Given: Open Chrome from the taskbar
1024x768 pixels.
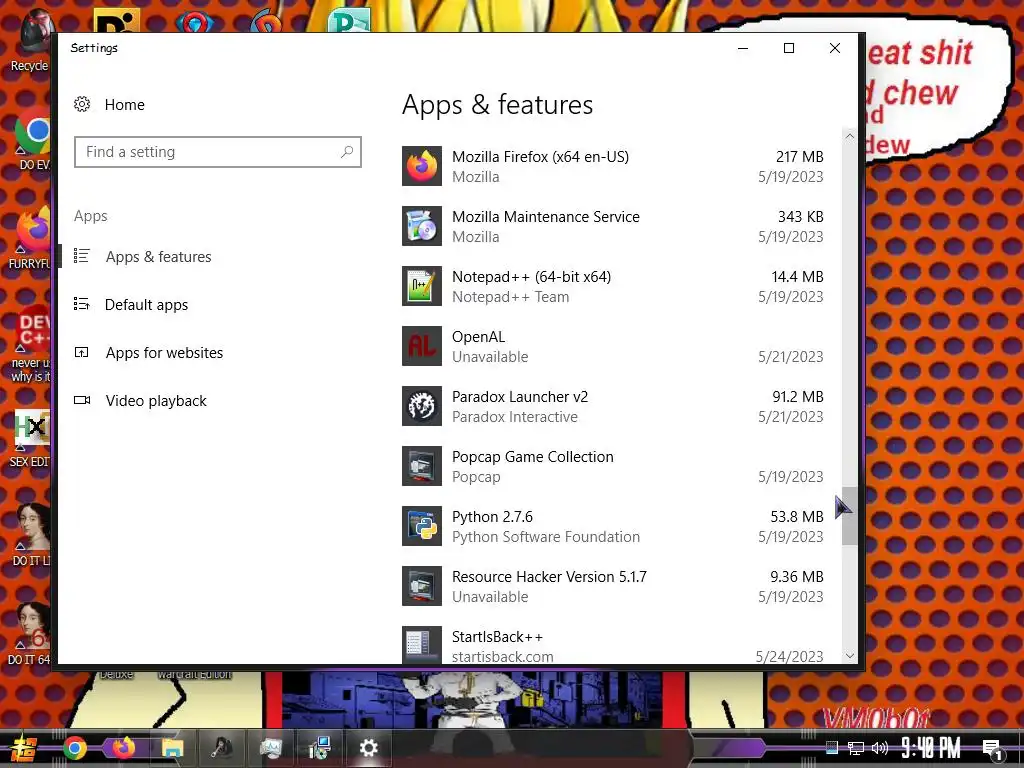Looking at the screenshot, I should 75,748.
